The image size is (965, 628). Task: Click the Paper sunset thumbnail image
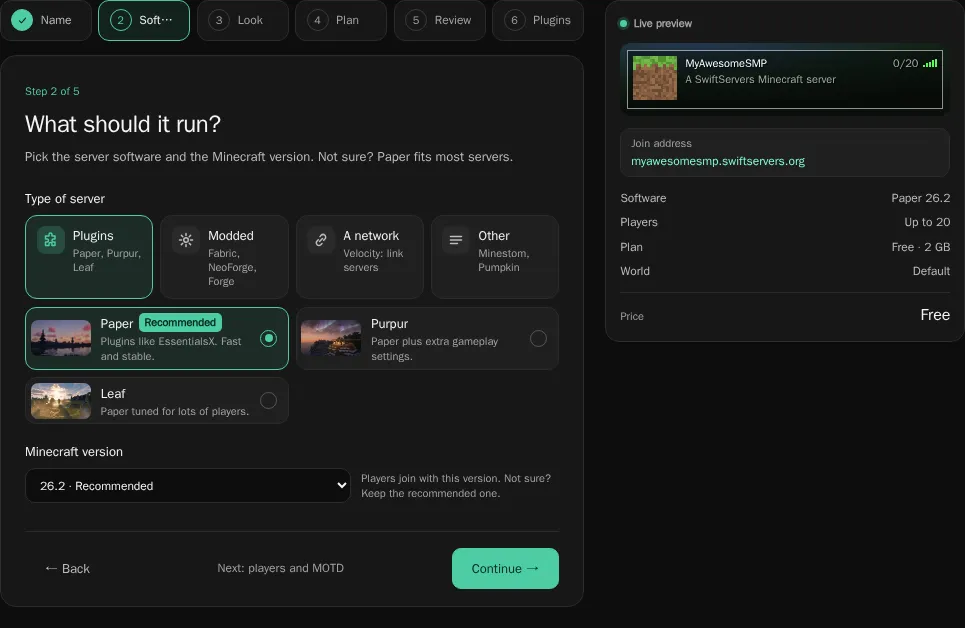point(61,338)
